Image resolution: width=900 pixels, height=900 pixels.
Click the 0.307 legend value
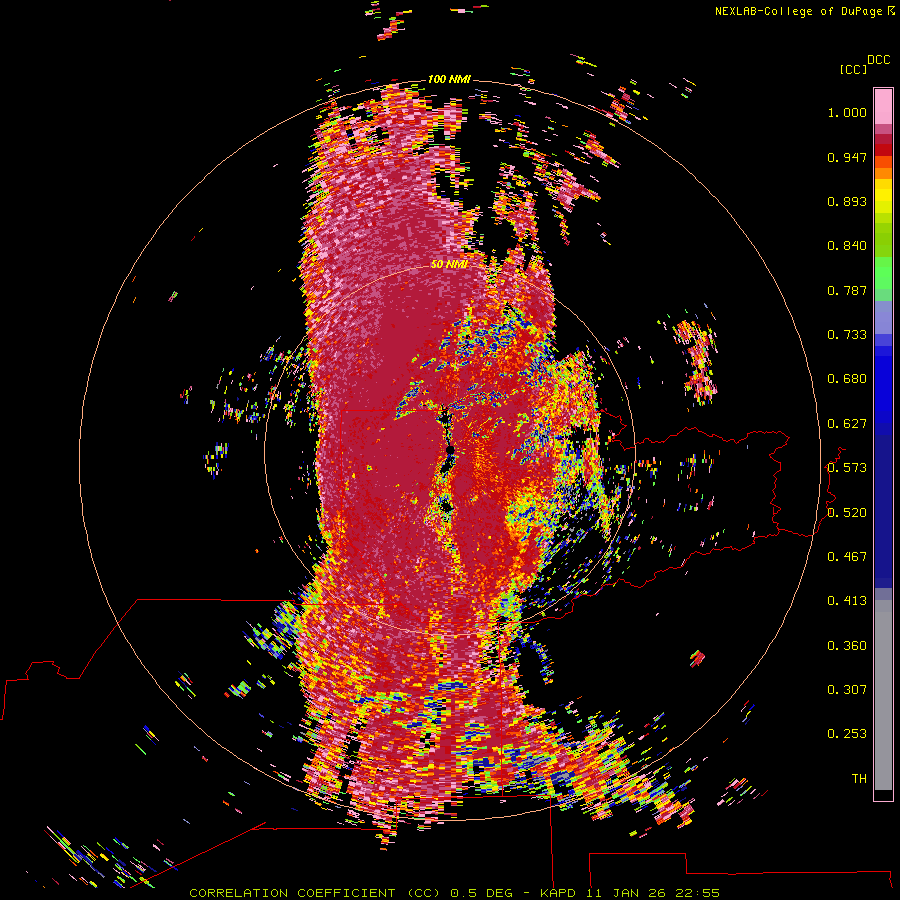[x=847, y=690]
